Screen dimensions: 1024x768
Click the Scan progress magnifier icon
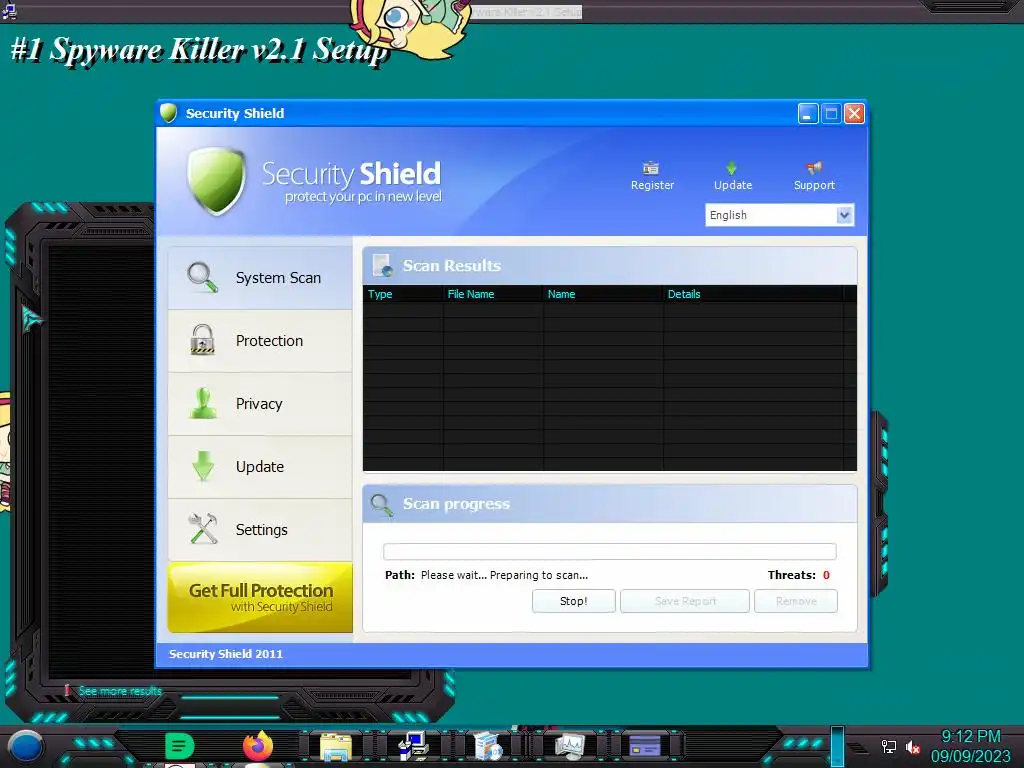coord(381,504)
